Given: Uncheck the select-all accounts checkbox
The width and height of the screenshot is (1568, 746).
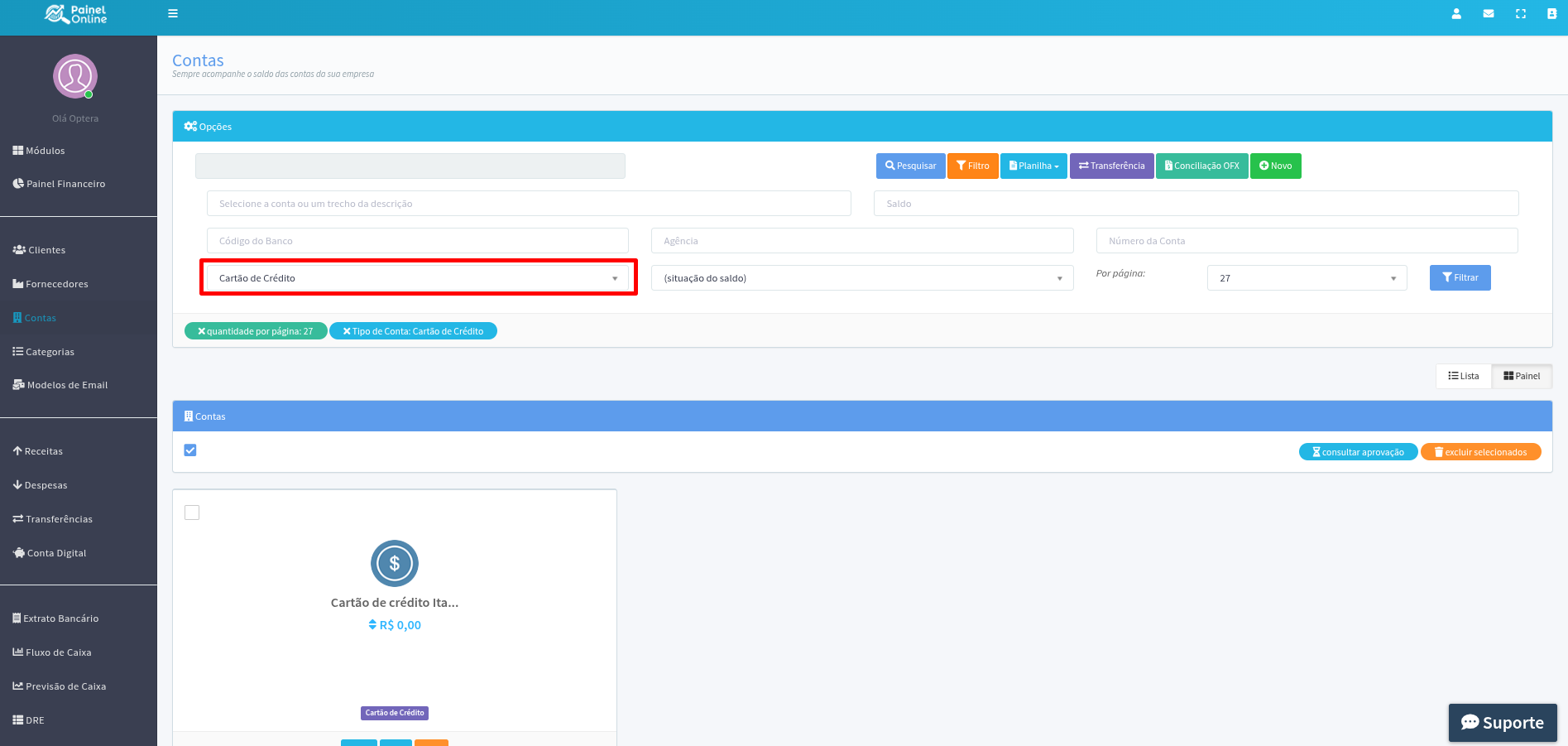Looking at the screenshot, I should [190, 450].
